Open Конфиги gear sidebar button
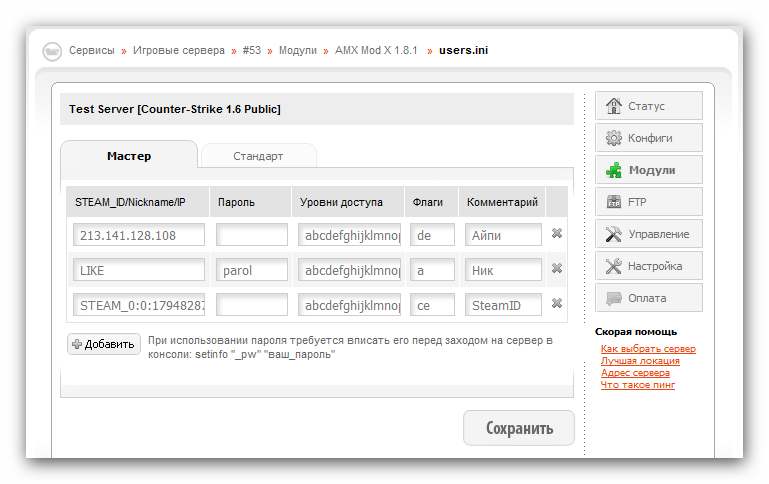The image size is (769, 484). tap(648, 138)
